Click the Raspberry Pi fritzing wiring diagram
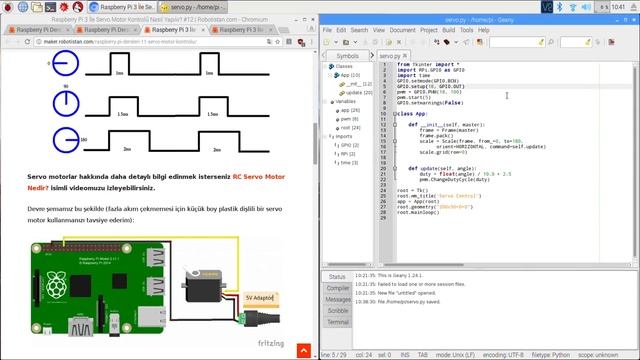 (156, 287)
